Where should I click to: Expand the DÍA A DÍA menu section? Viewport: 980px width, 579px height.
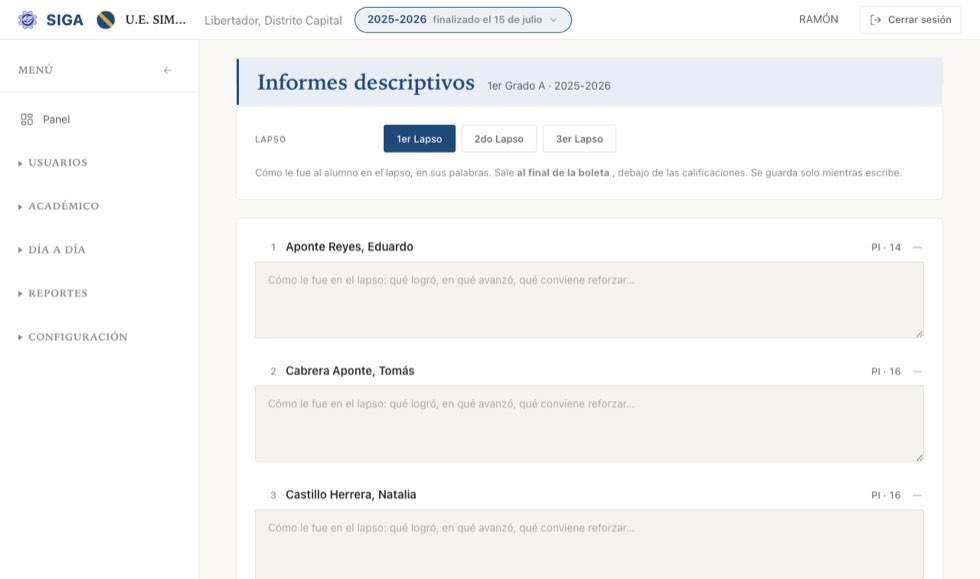tap(52, 249)
